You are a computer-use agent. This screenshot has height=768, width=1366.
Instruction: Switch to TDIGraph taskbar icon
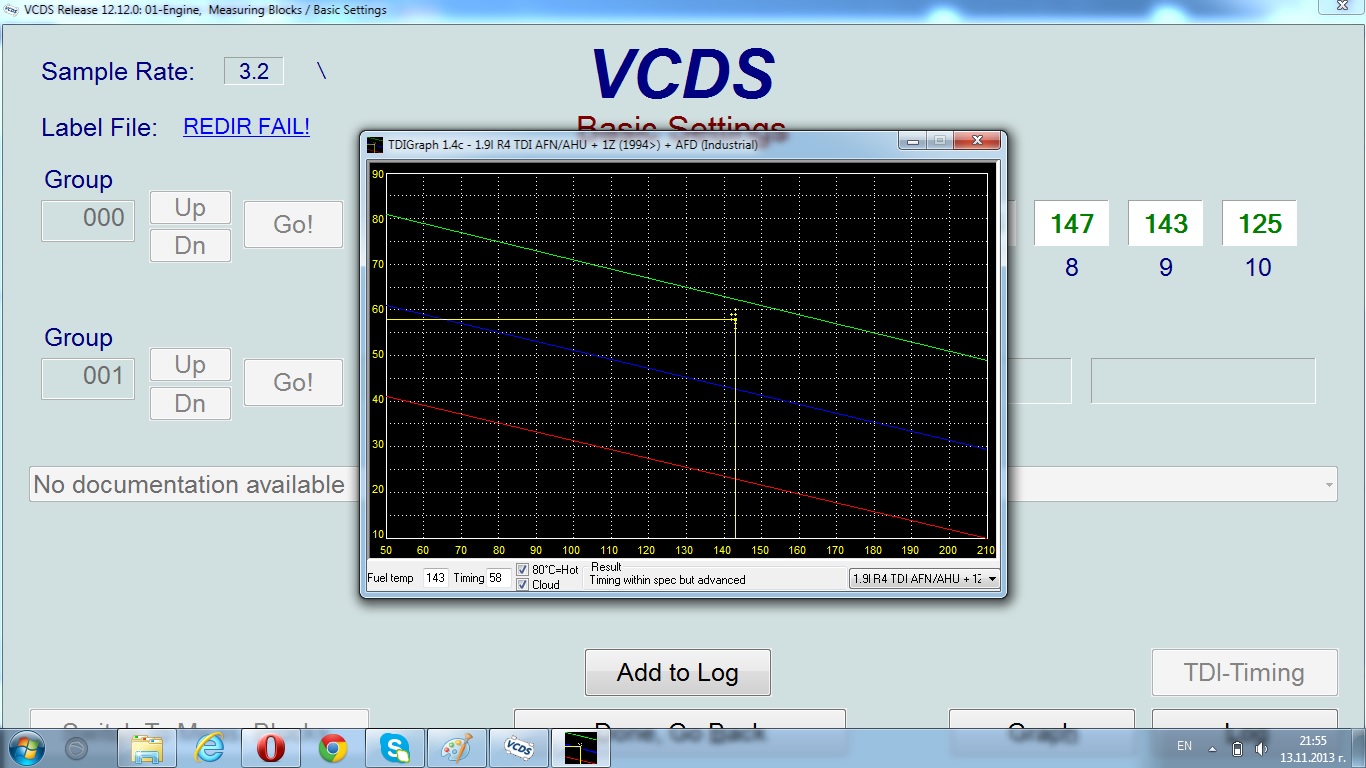click(x=580, y=748)
